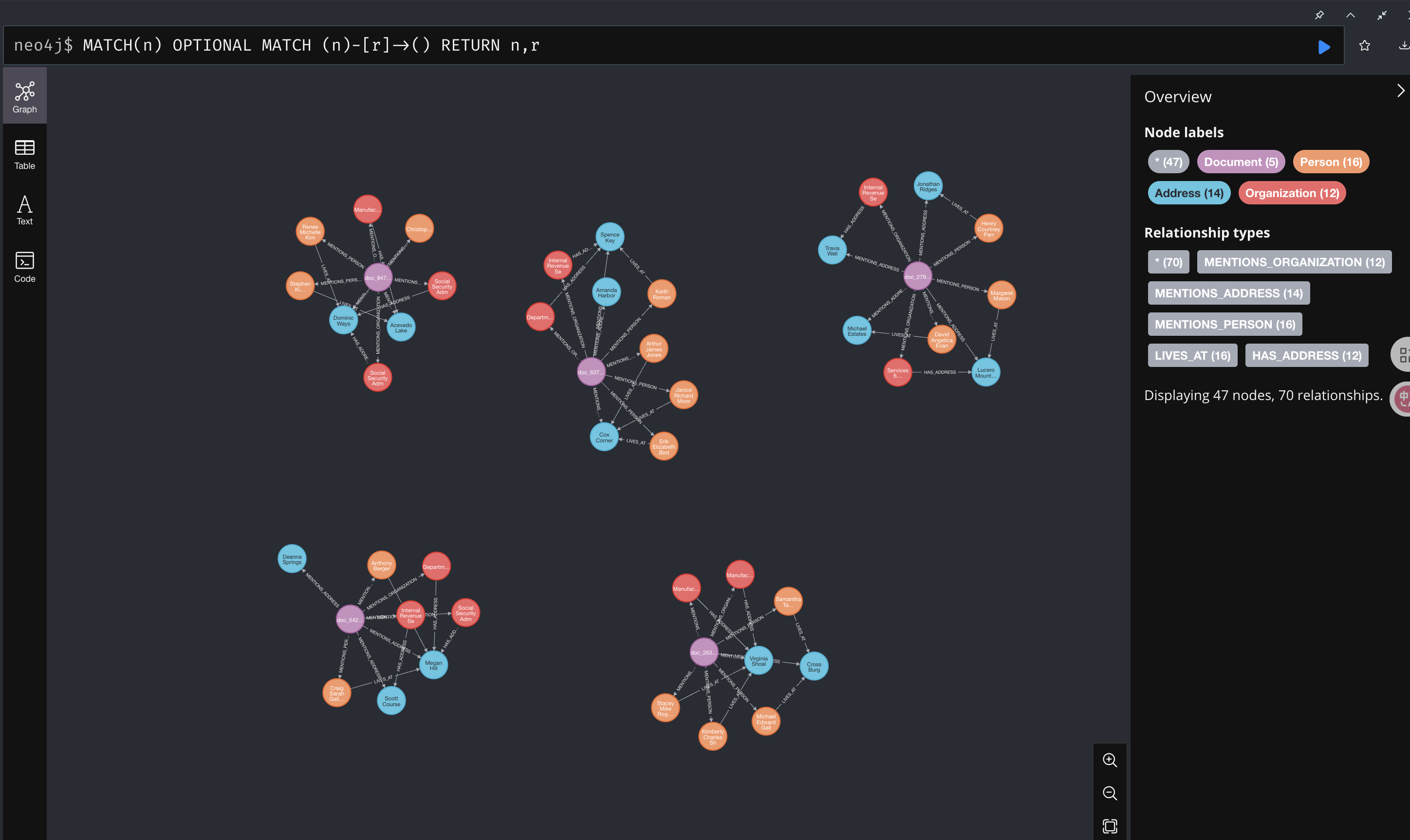Screen dimensions: 1410x840
Task: Click the zoom out magnifier icon
Action: pos(1109,793)
